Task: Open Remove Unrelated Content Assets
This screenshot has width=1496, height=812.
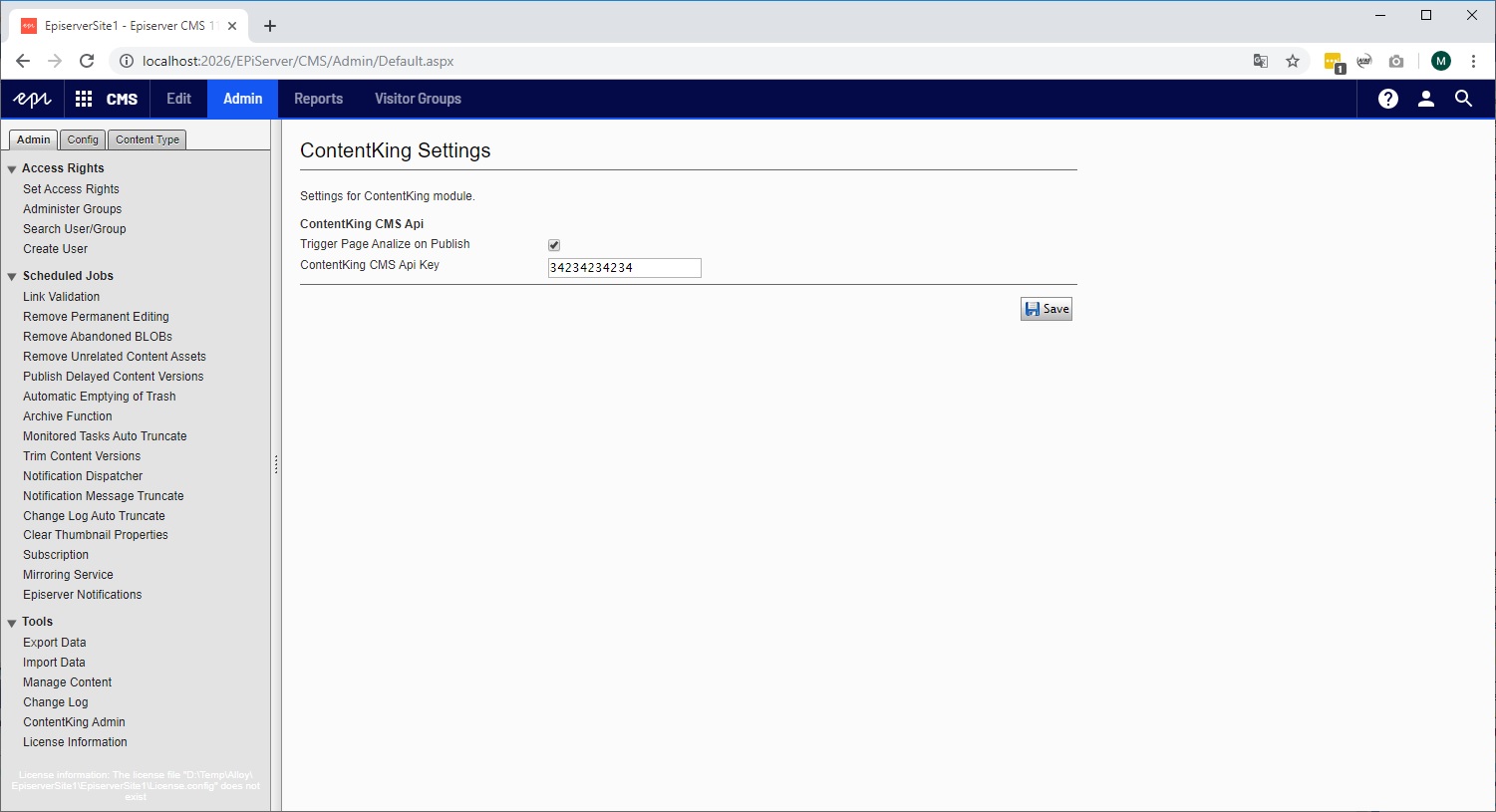Action: [x=115, y=357]
